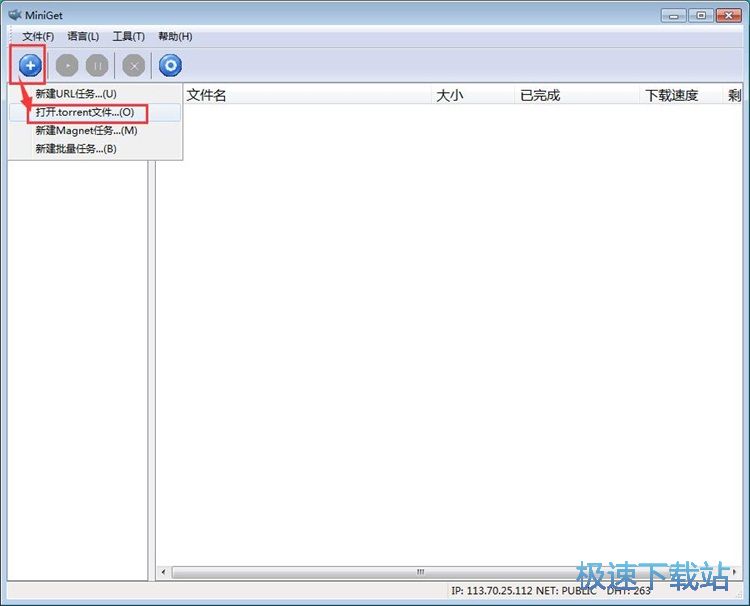Click the blue plus new task button
750x606 pixels.
tap(30, 65)
